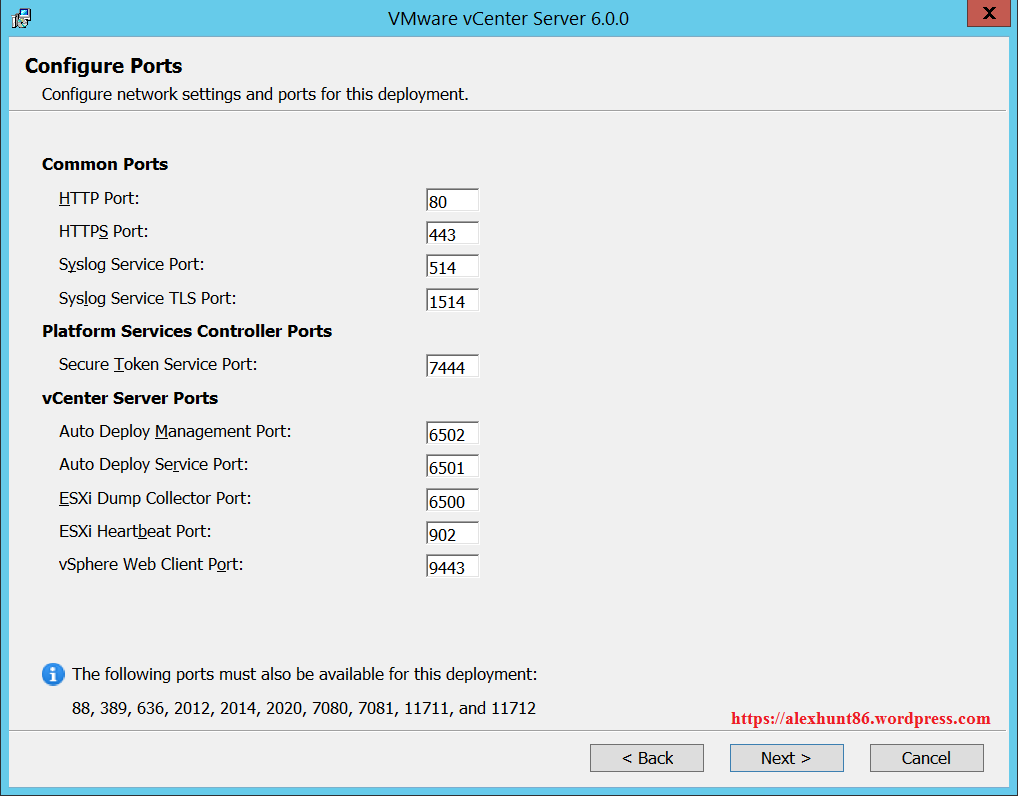Click the Syslog Service Port field

click(x=452, y=267)
